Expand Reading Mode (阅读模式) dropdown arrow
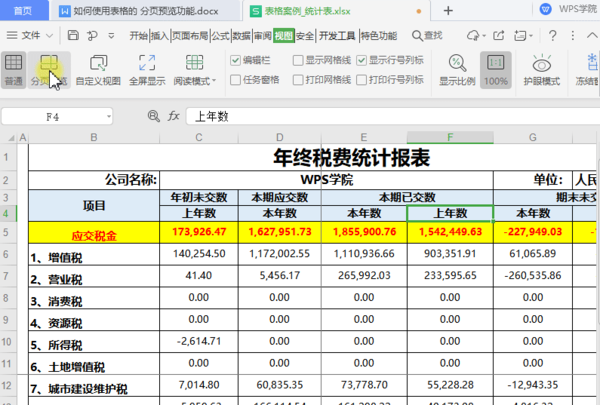 [x=214, y=81]
